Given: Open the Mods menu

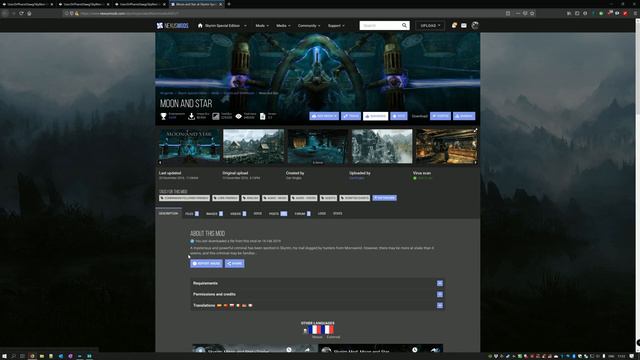Looking at the screenshot, I should (262, 25).
